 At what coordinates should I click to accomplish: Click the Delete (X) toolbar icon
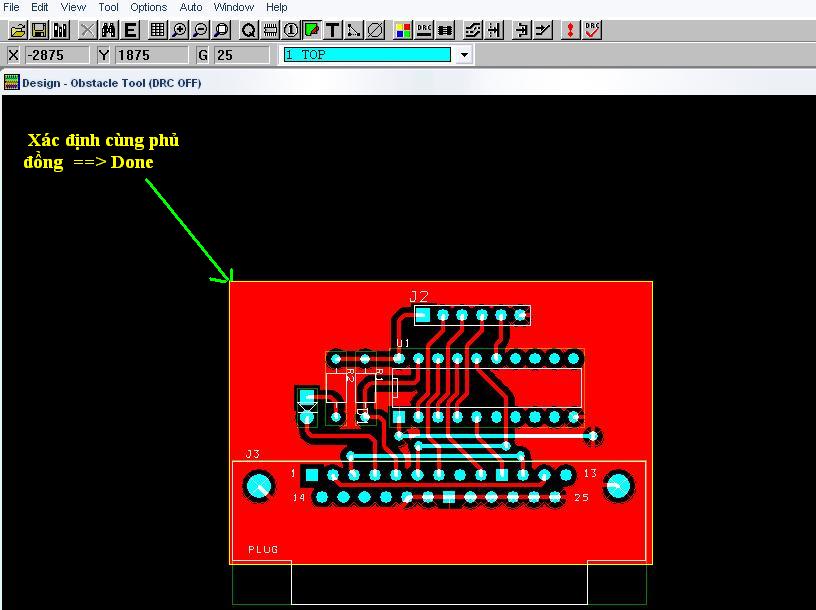click(87, 31)
